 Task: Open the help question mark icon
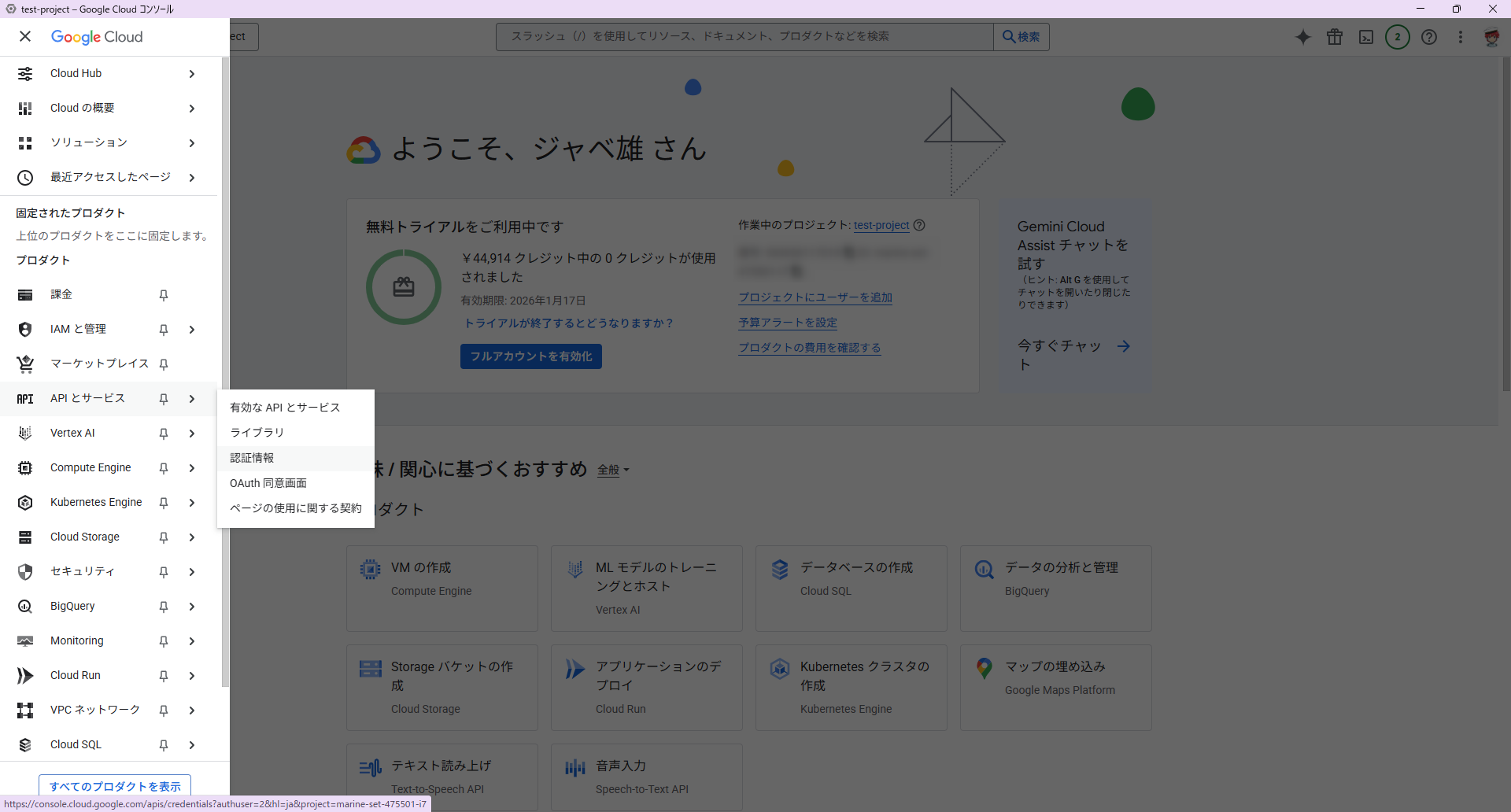pyautogui.click(x=1429, y=37)
